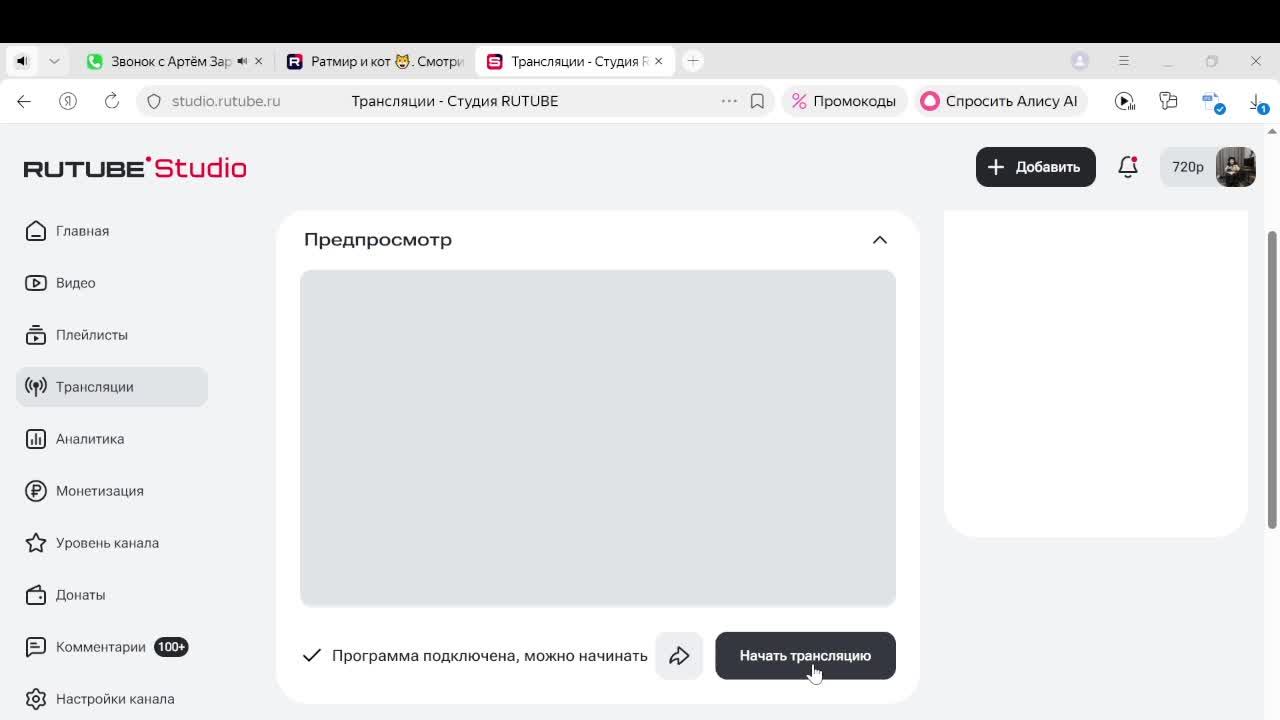Go back in the browser
The height and width of the screenshot is (720, 1280).
pos(24,101)
